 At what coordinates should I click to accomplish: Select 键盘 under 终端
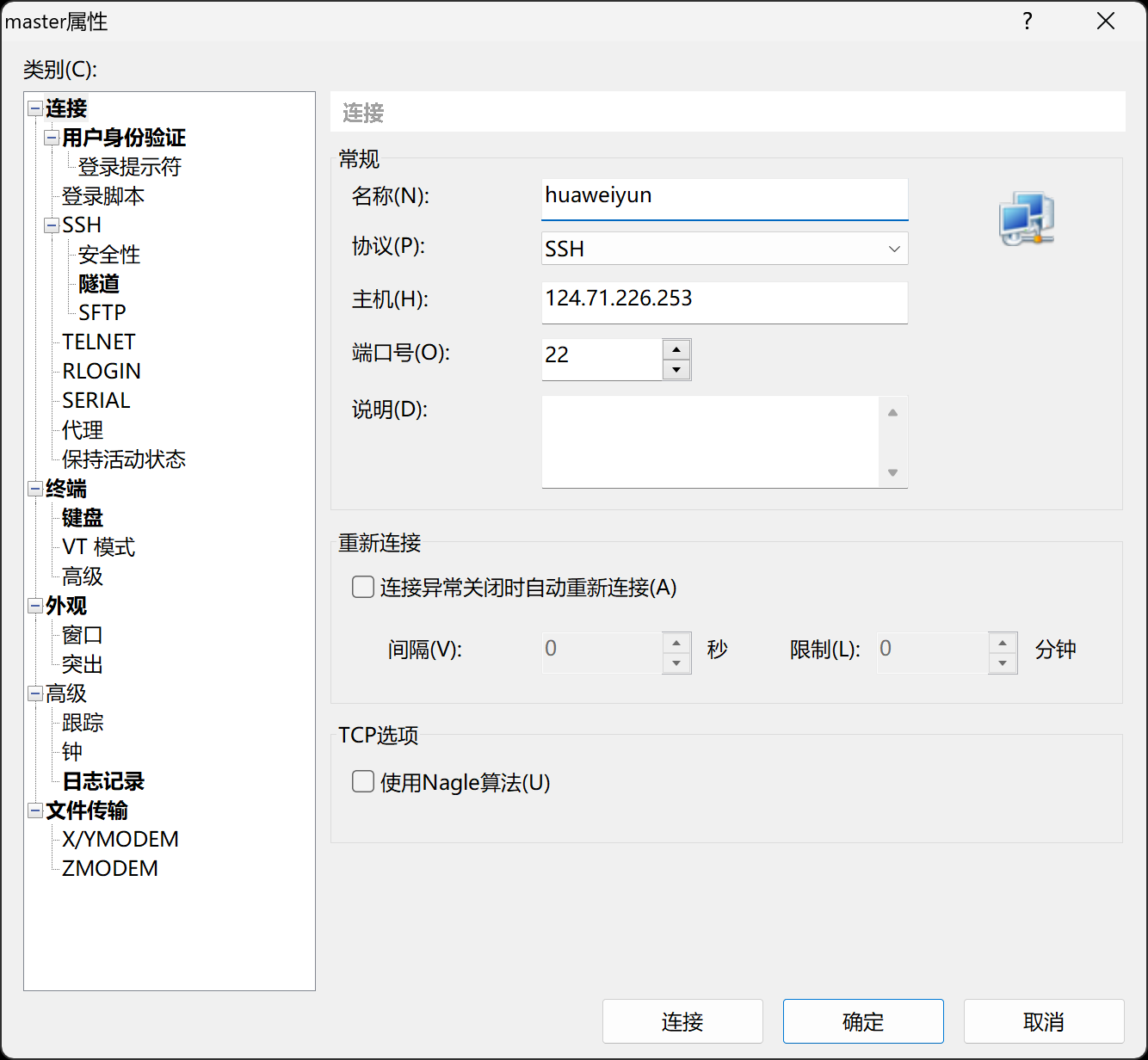(83, 518)
